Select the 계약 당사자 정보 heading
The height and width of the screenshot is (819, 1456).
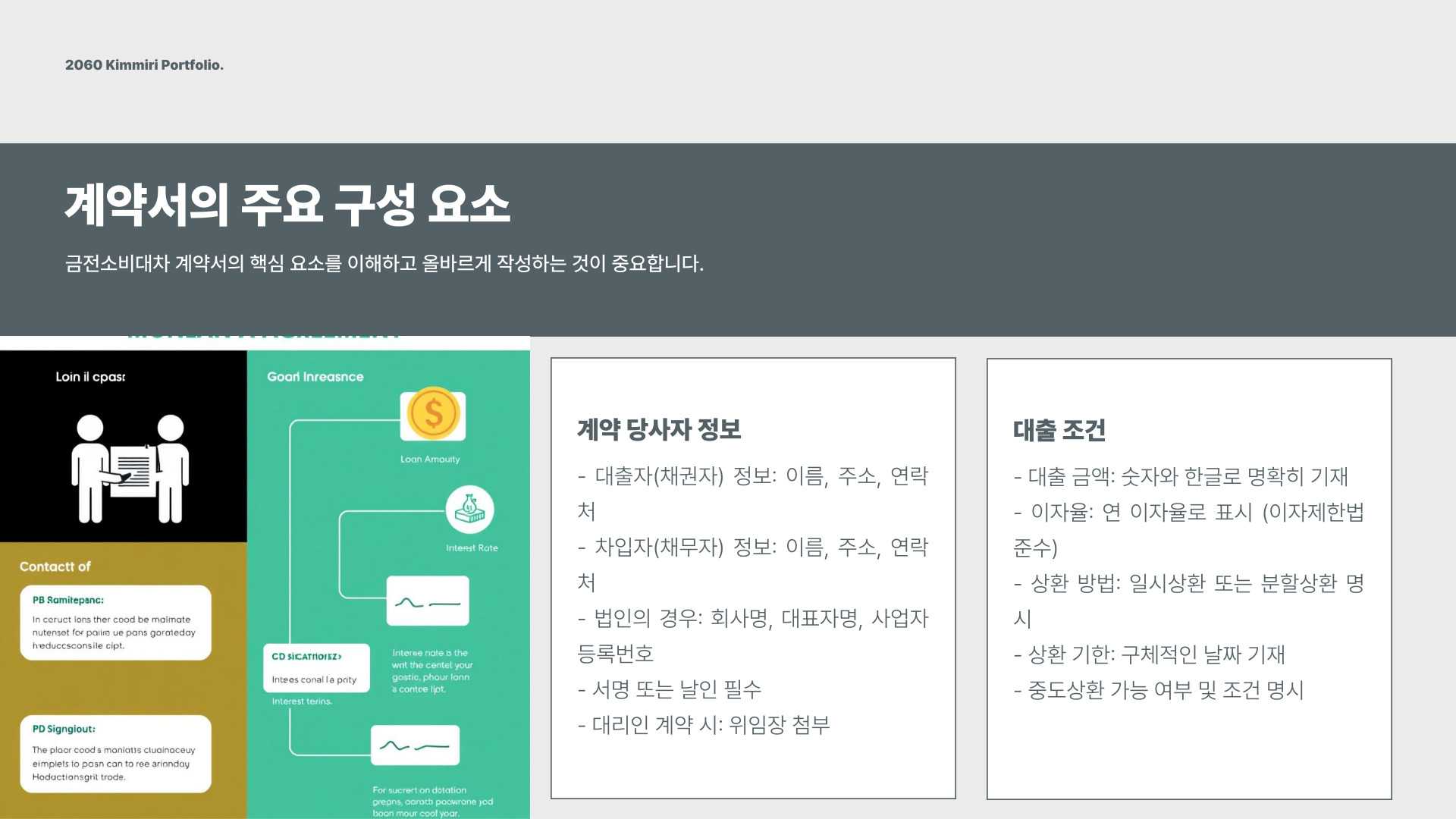659,429
